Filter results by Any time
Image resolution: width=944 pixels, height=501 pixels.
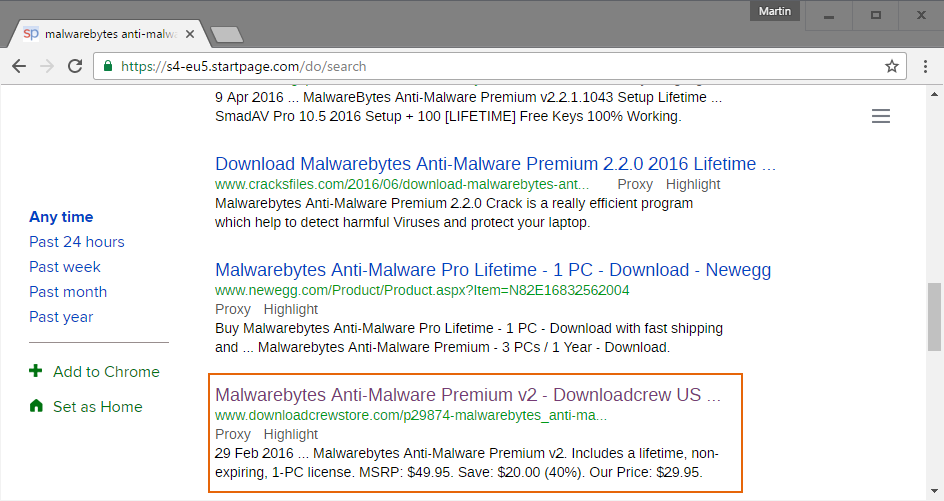(x=61, y=217)
